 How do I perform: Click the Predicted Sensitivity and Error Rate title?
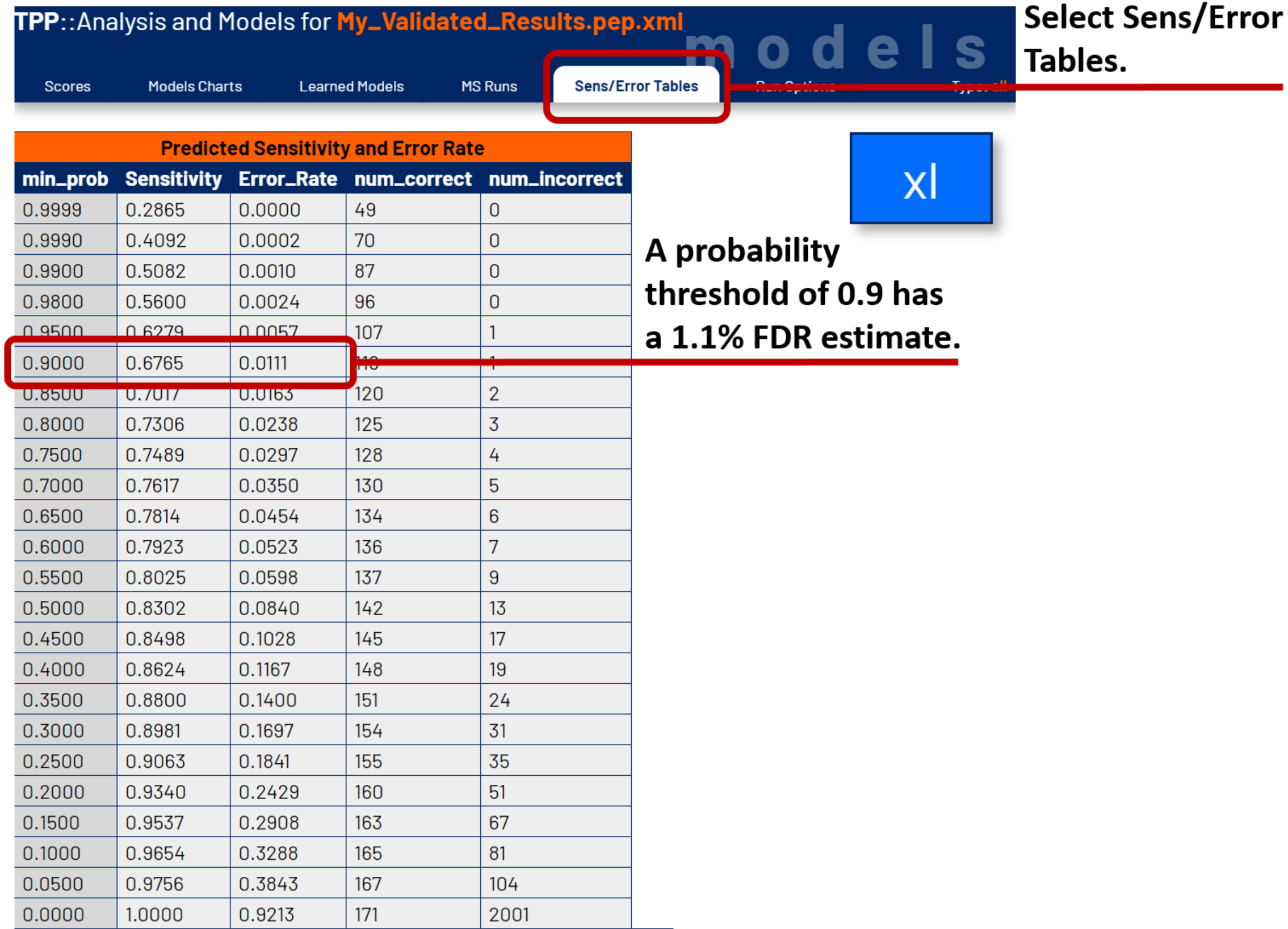click(322, 148)
